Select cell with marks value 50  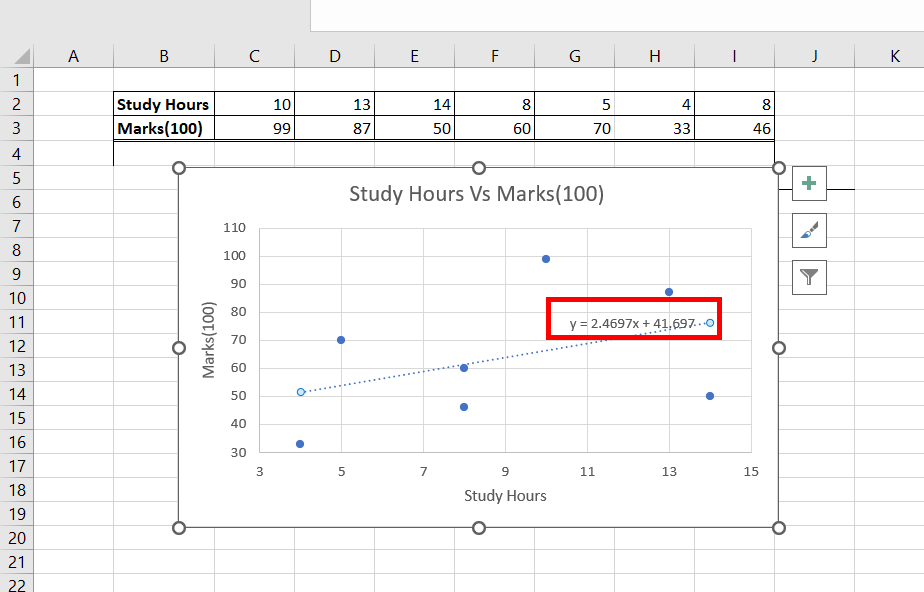click(x=414, y=128)
